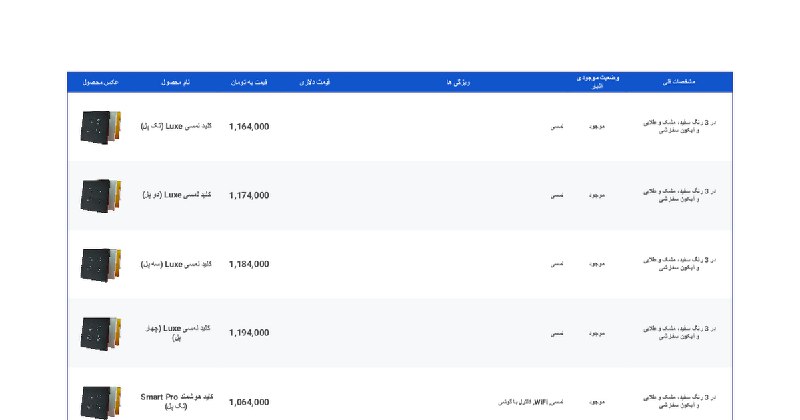Image resolution: width=800 pixels, height=420 pixels.
Task: Select the Luxe (چهار پل) product name
Action: (x=176, y=333)
